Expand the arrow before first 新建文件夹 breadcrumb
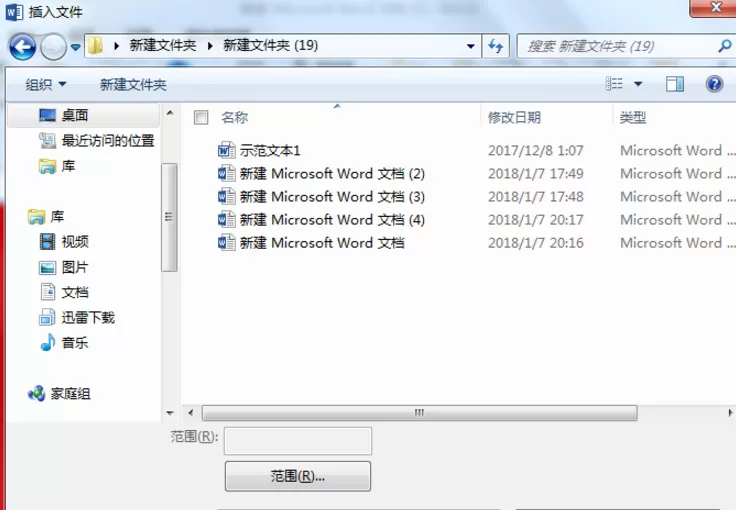Image resolution: width=736 pixels, height=510 pixels. [x=117, y=46]
